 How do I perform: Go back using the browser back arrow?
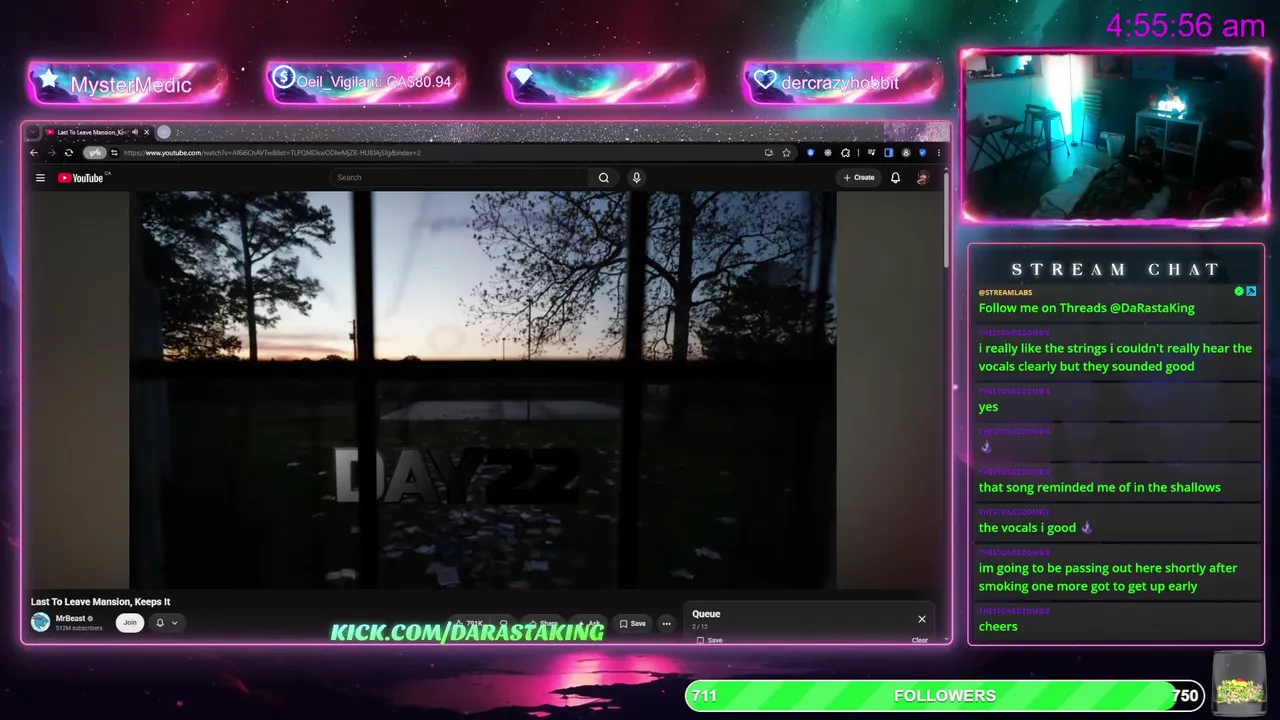pos(34,153)
